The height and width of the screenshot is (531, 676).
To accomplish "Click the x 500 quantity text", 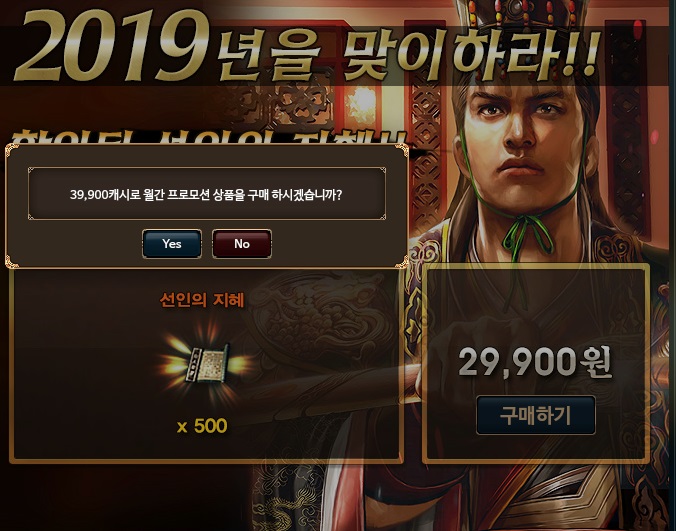I will coord(202,426).
